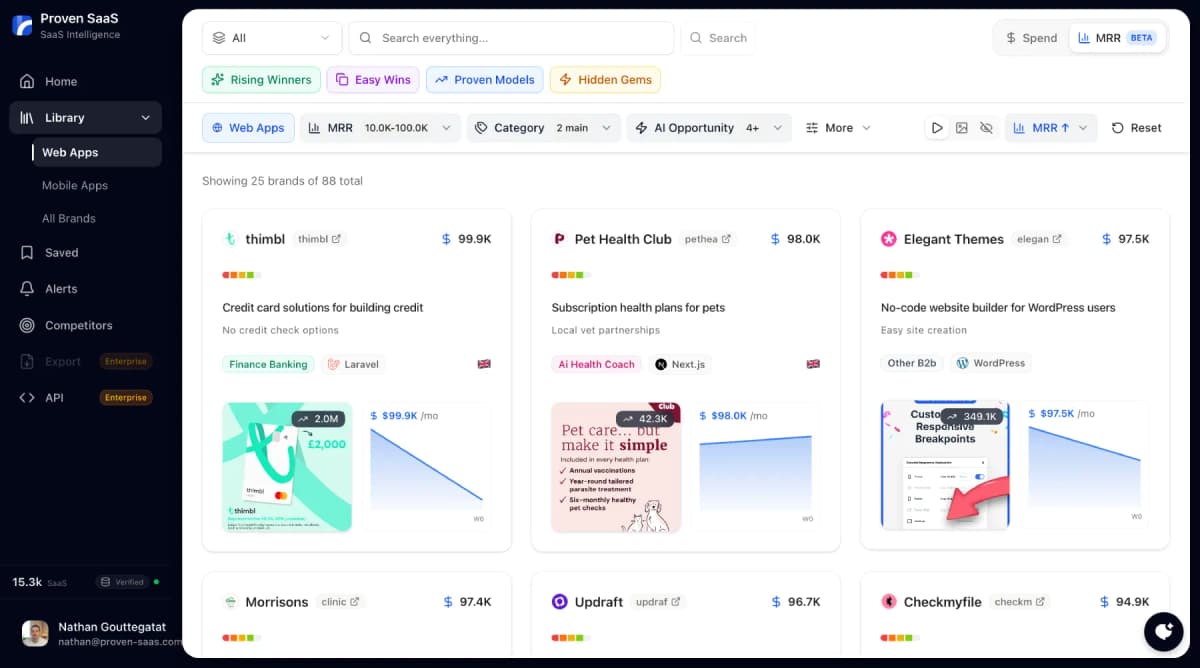
Task: Switch to Spend metric toggle
Action: [x=1030, y=38]
